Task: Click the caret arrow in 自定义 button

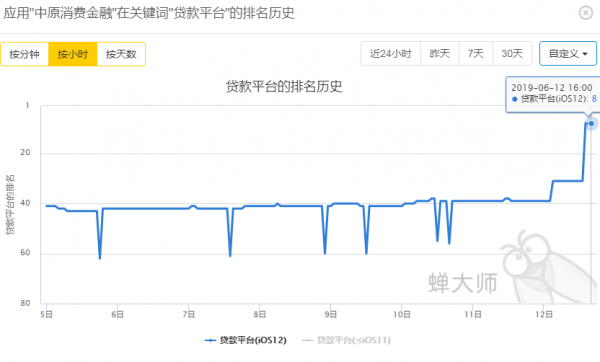Action: 585,54
